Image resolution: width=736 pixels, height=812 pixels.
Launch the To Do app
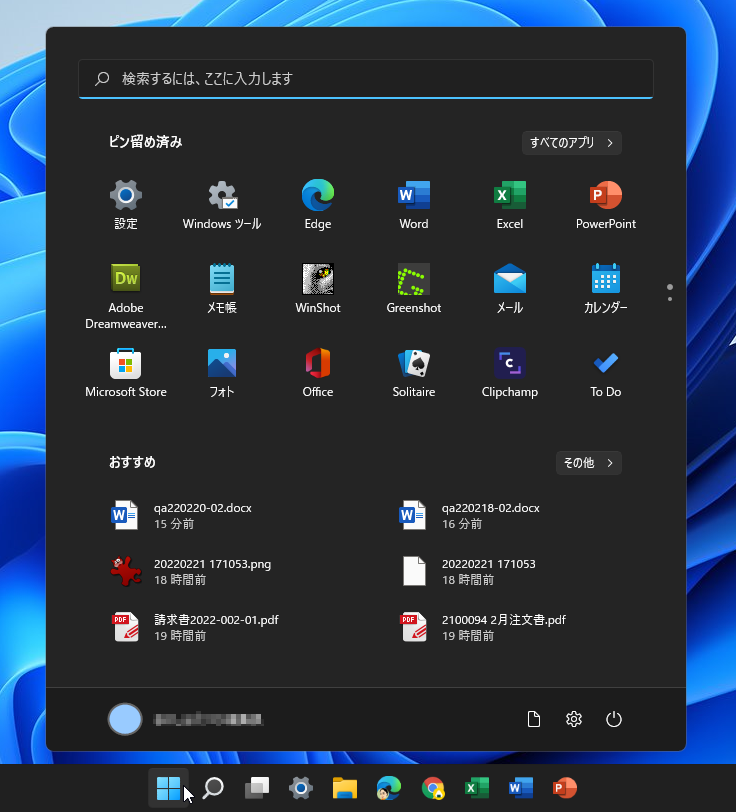(605, 372)
